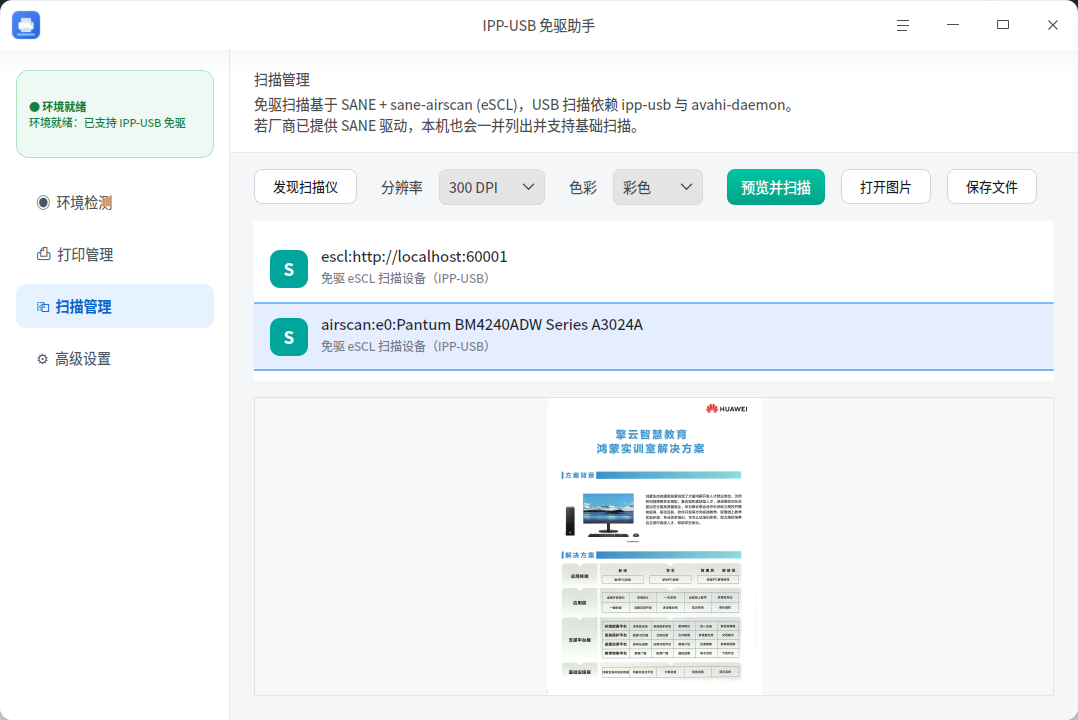Maximize the IPP-USB window
Image resolution: width=1078 pixels, height=720 pixels.
1003,25
